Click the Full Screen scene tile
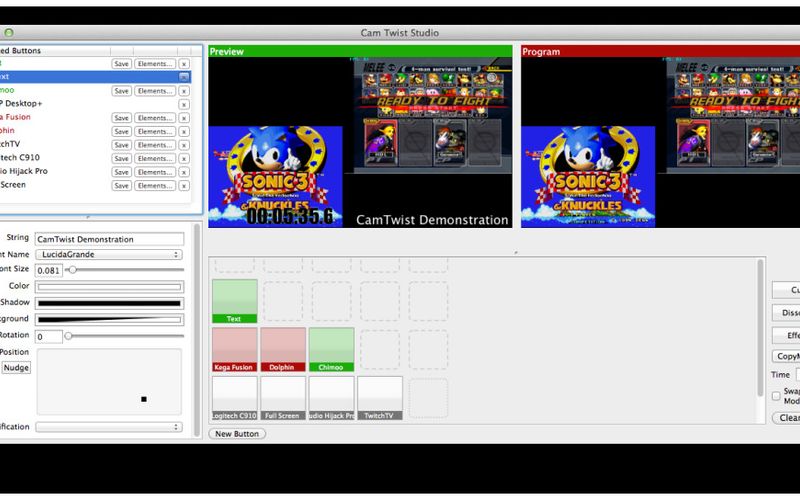The height and width of the screenshot is (500, 800). tap(283, 398)
